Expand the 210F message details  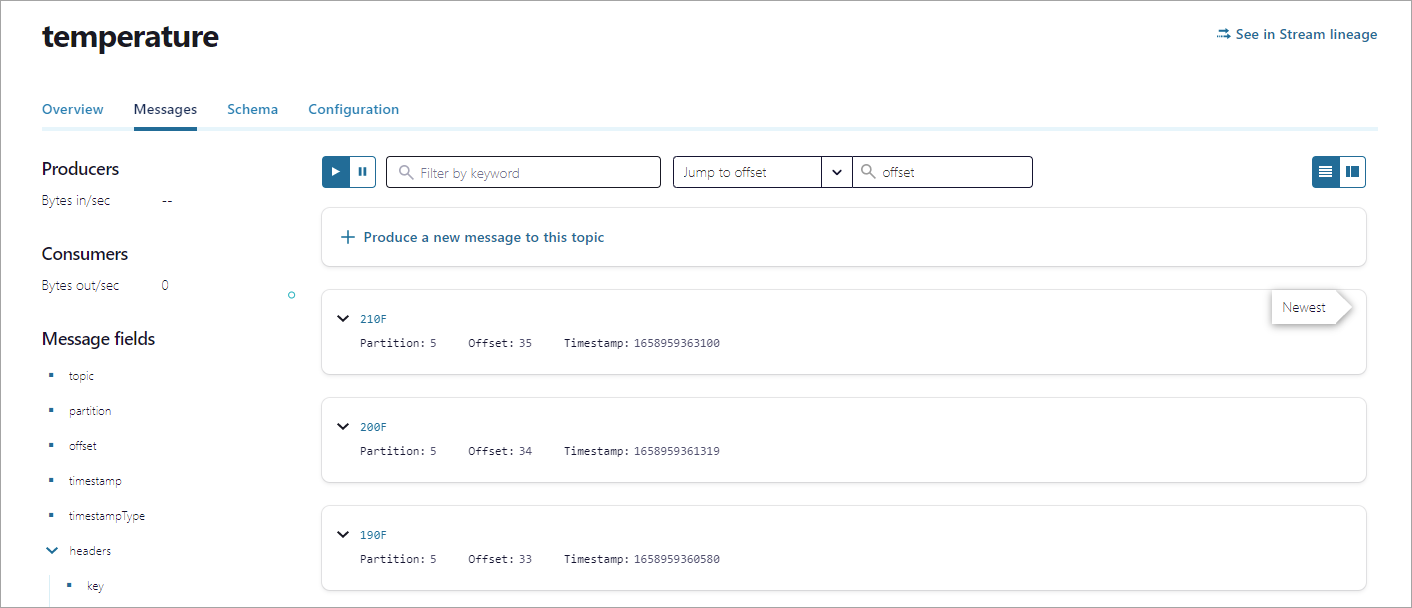tap(343, 319)
